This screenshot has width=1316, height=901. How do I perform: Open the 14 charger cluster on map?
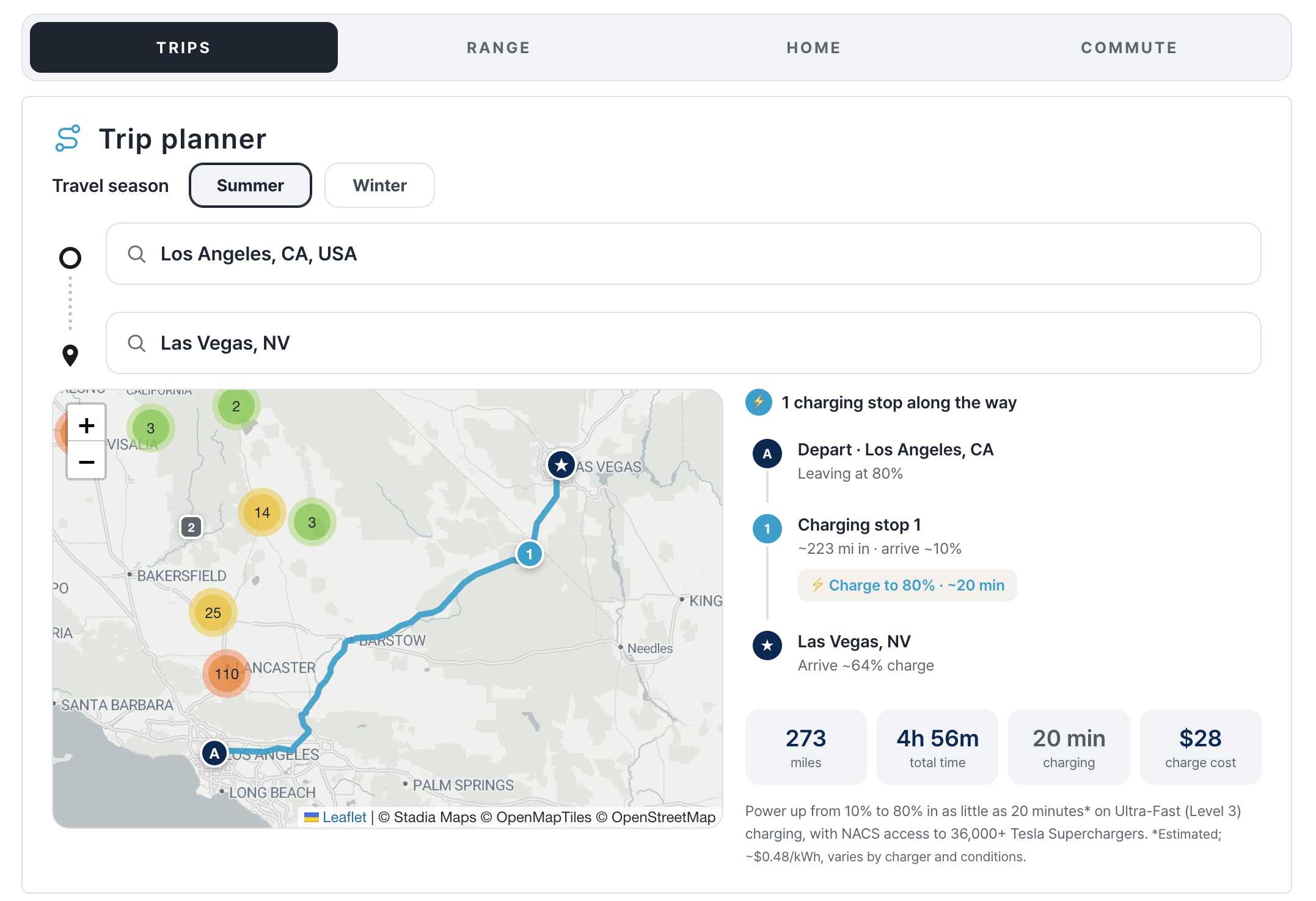click(x=262, y=512)
